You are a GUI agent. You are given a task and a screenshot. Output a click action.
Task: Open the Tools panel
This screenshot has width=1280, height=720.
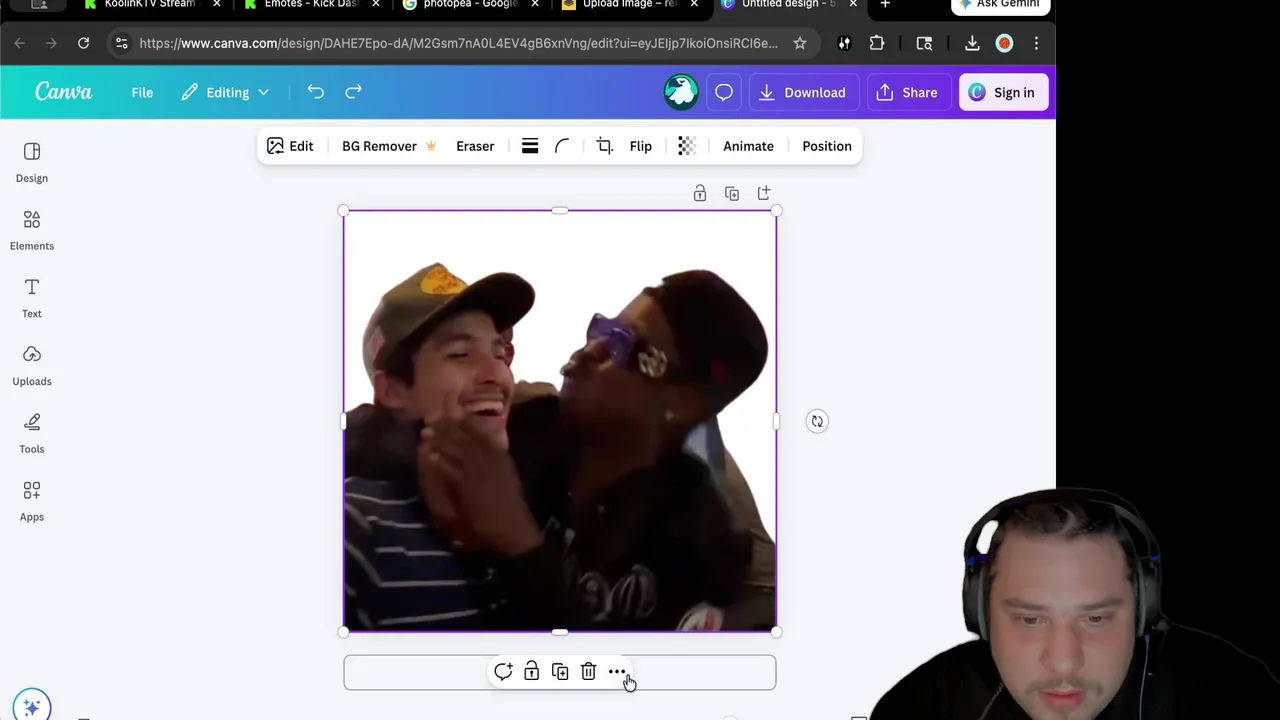click(32, 435)
